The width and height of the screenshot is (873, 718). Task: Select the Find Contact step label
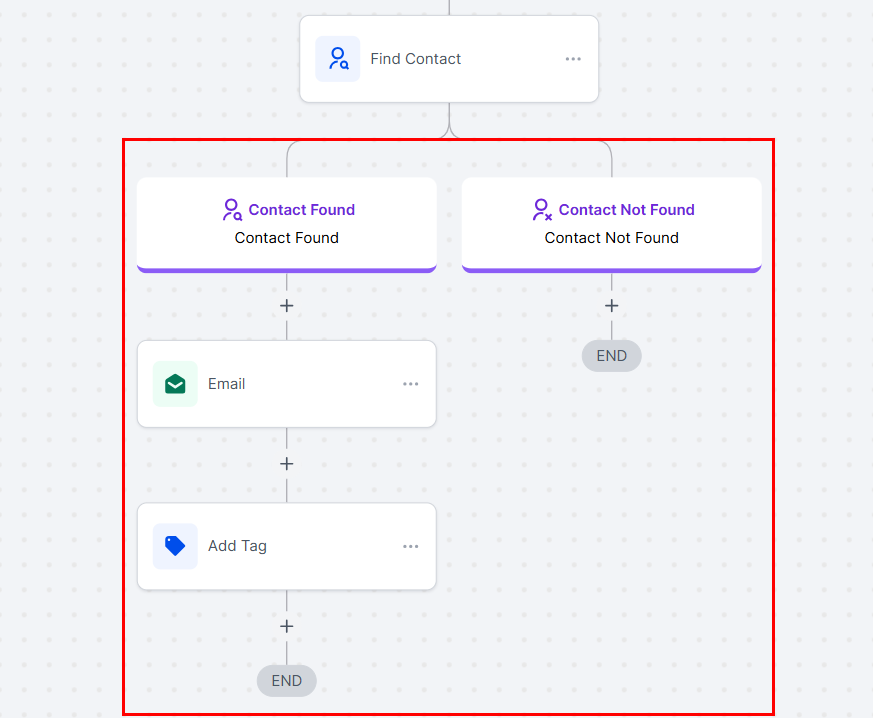tap(416, 59)
